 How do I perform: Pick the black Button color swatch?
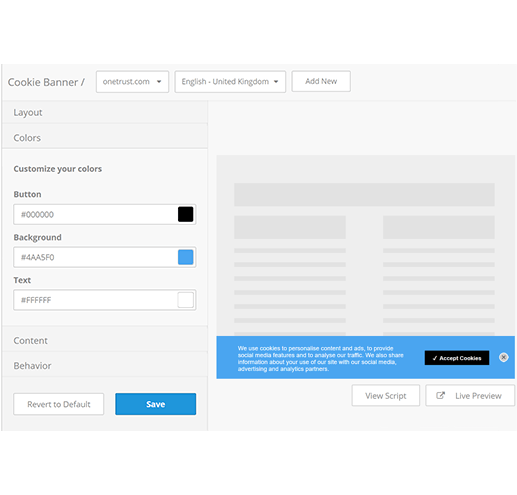point(186,214)
